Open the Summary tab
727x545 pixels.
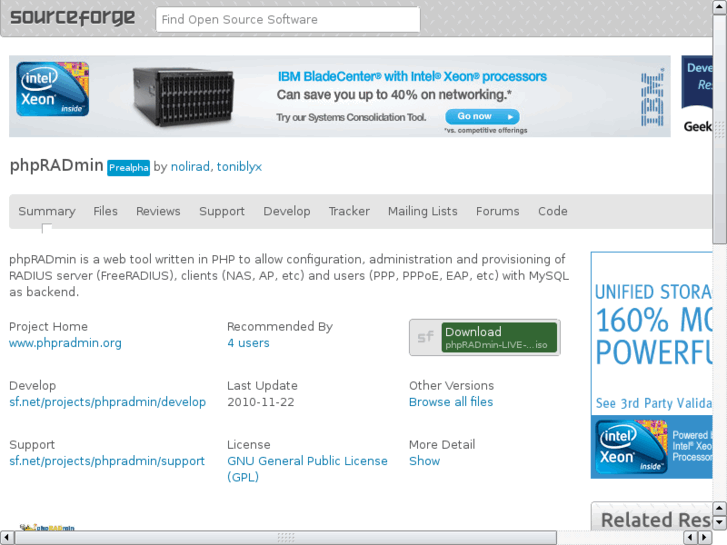click(47, 211)
